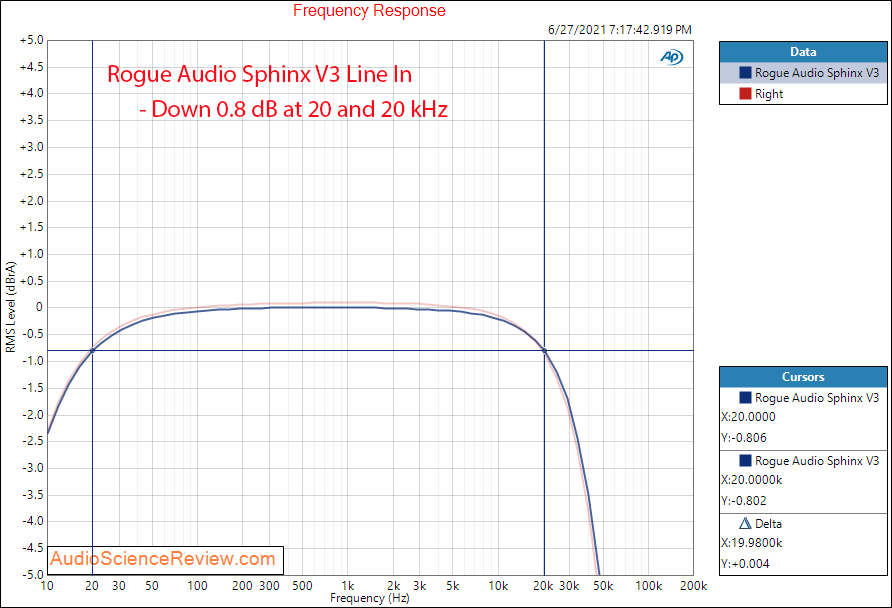Click the -5.0 tick label on Y axis
Screen dimensions: 892x608
[32, 574]
